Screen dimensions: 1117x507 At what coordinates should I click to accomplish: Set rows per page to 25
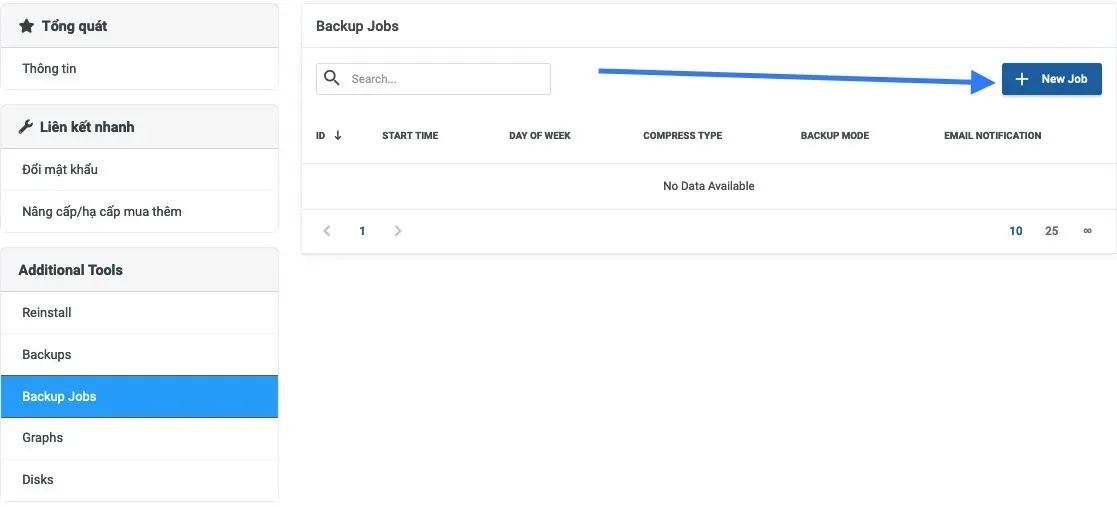(1051, 231)
